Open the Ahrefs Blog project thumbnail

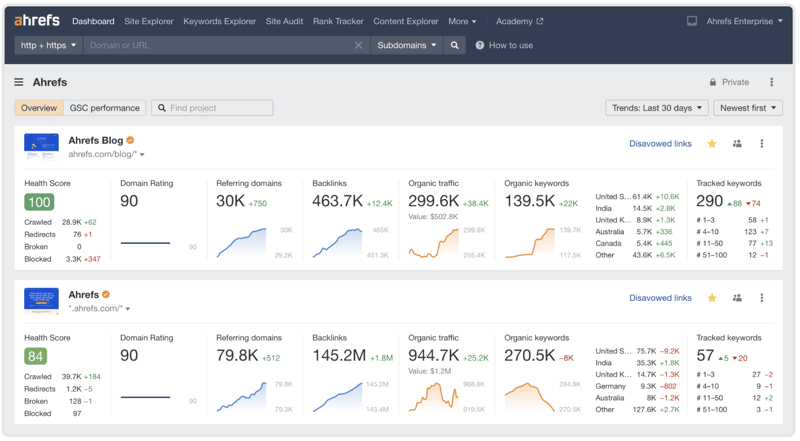click(41, 146)
